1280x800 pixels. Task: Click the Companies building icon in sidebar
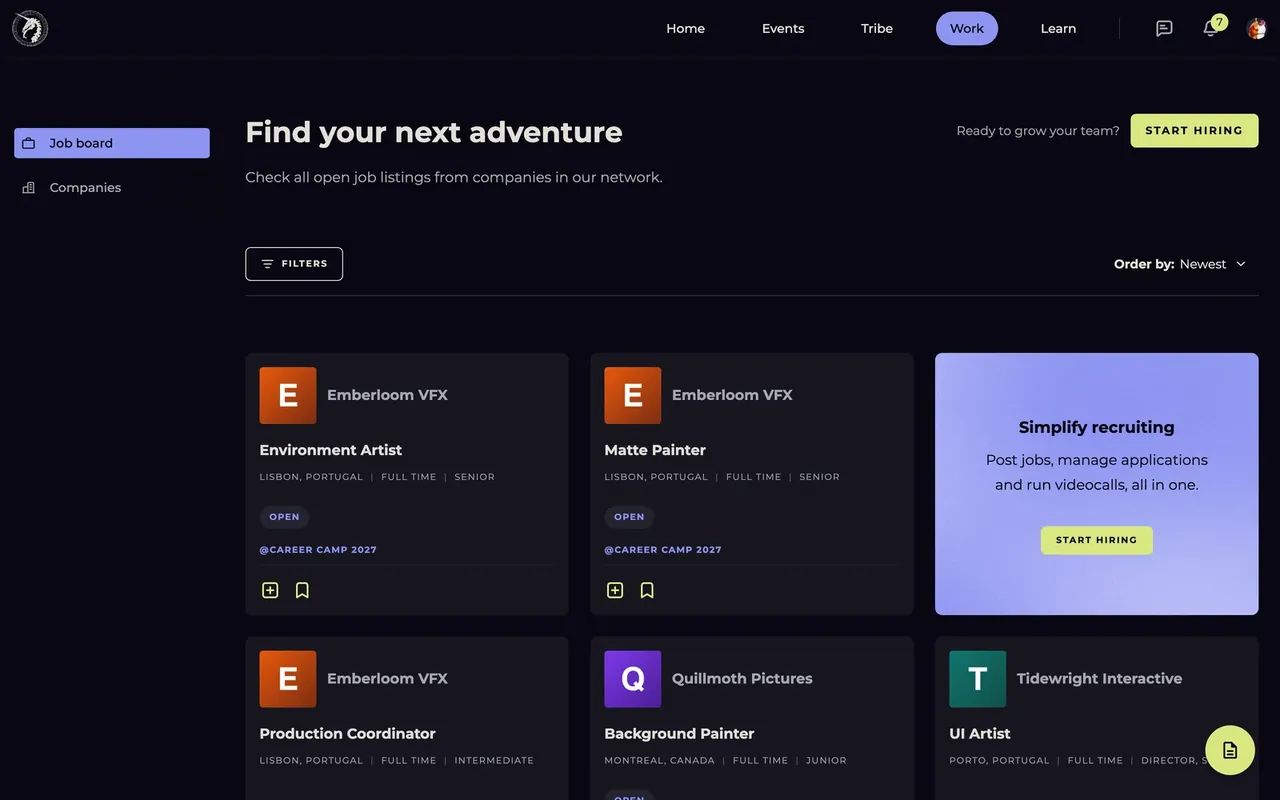pyautogui.click(x=29, y=187)
